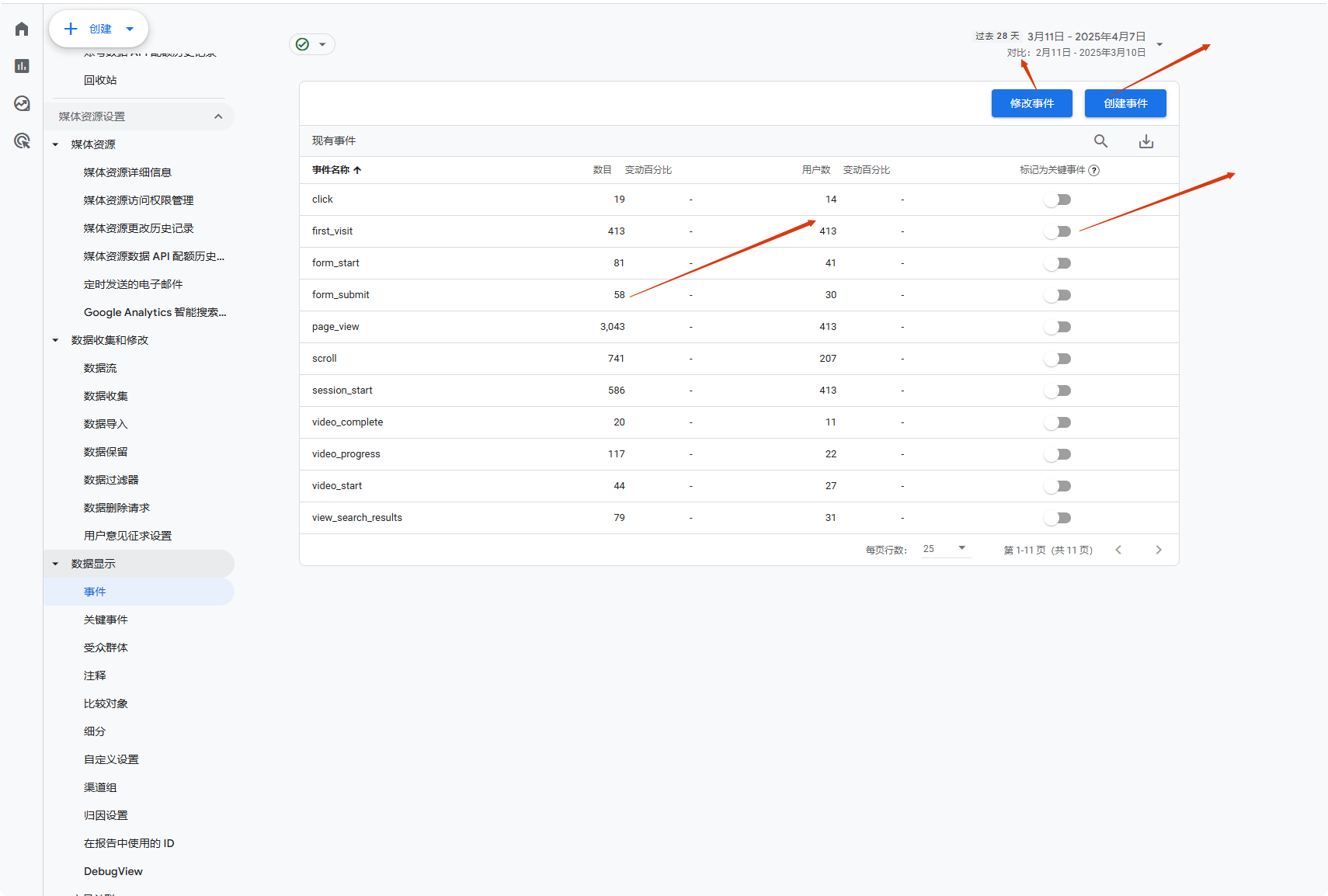Click the 修改事件 button
The width and height of the screenshot is (1328, 896).
[x=1031, y=103]
